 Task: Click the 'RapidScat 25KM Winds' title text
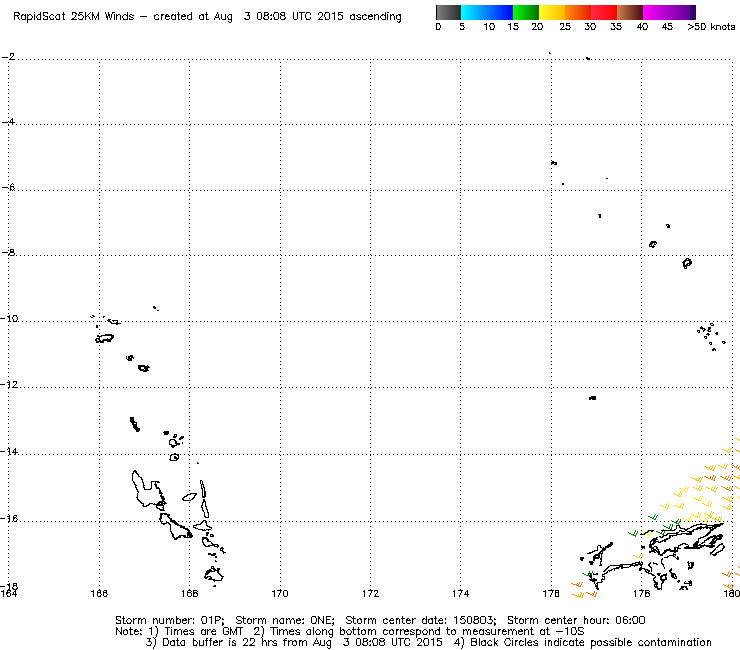[74, 17]
